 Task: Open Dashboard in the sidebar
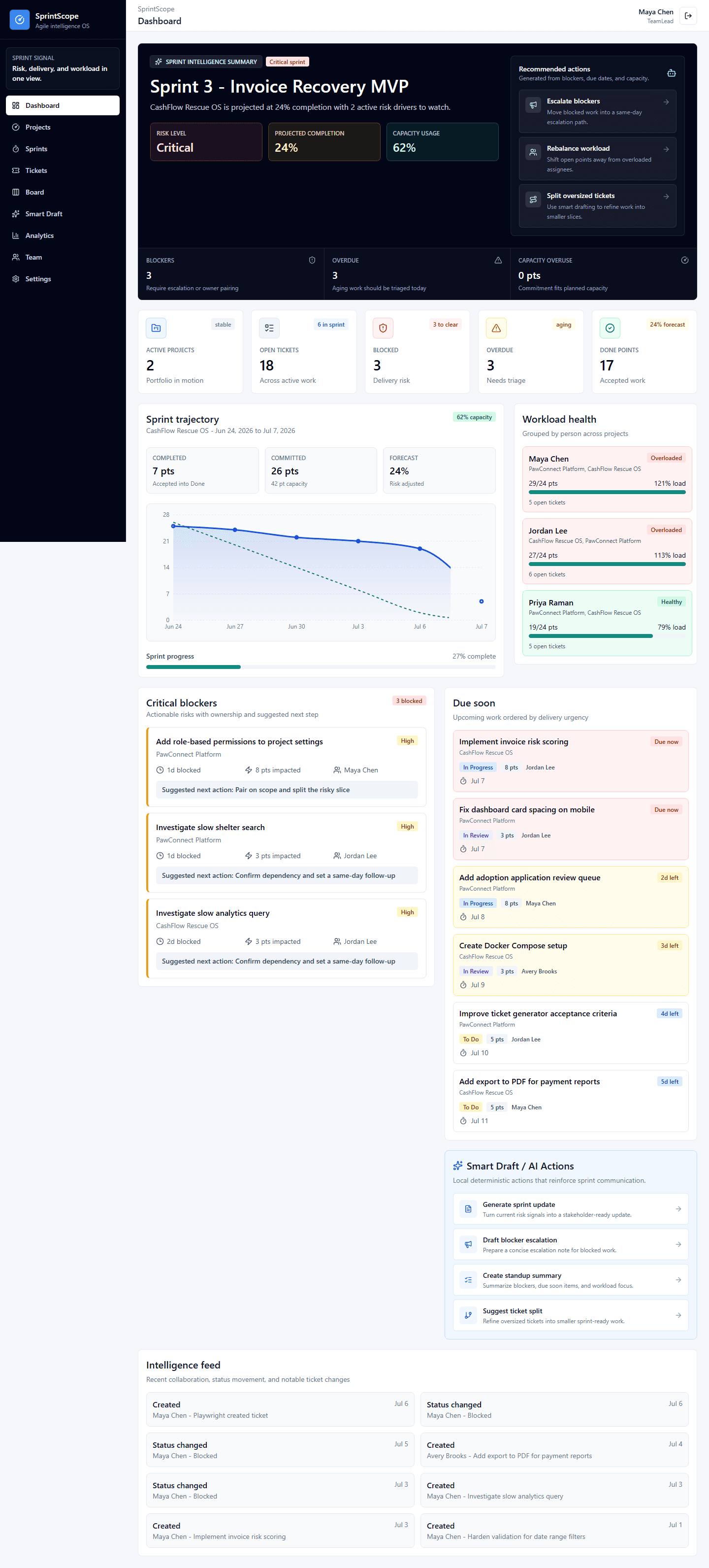pos(63,105)
